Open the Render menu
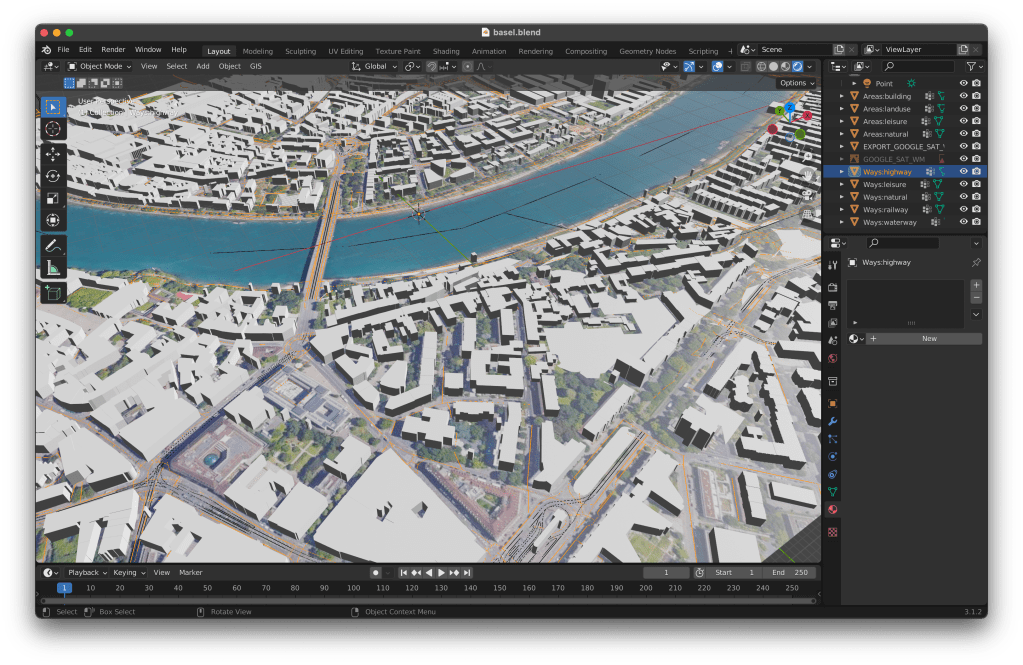 pyautogui.click(x=113, y=49)
